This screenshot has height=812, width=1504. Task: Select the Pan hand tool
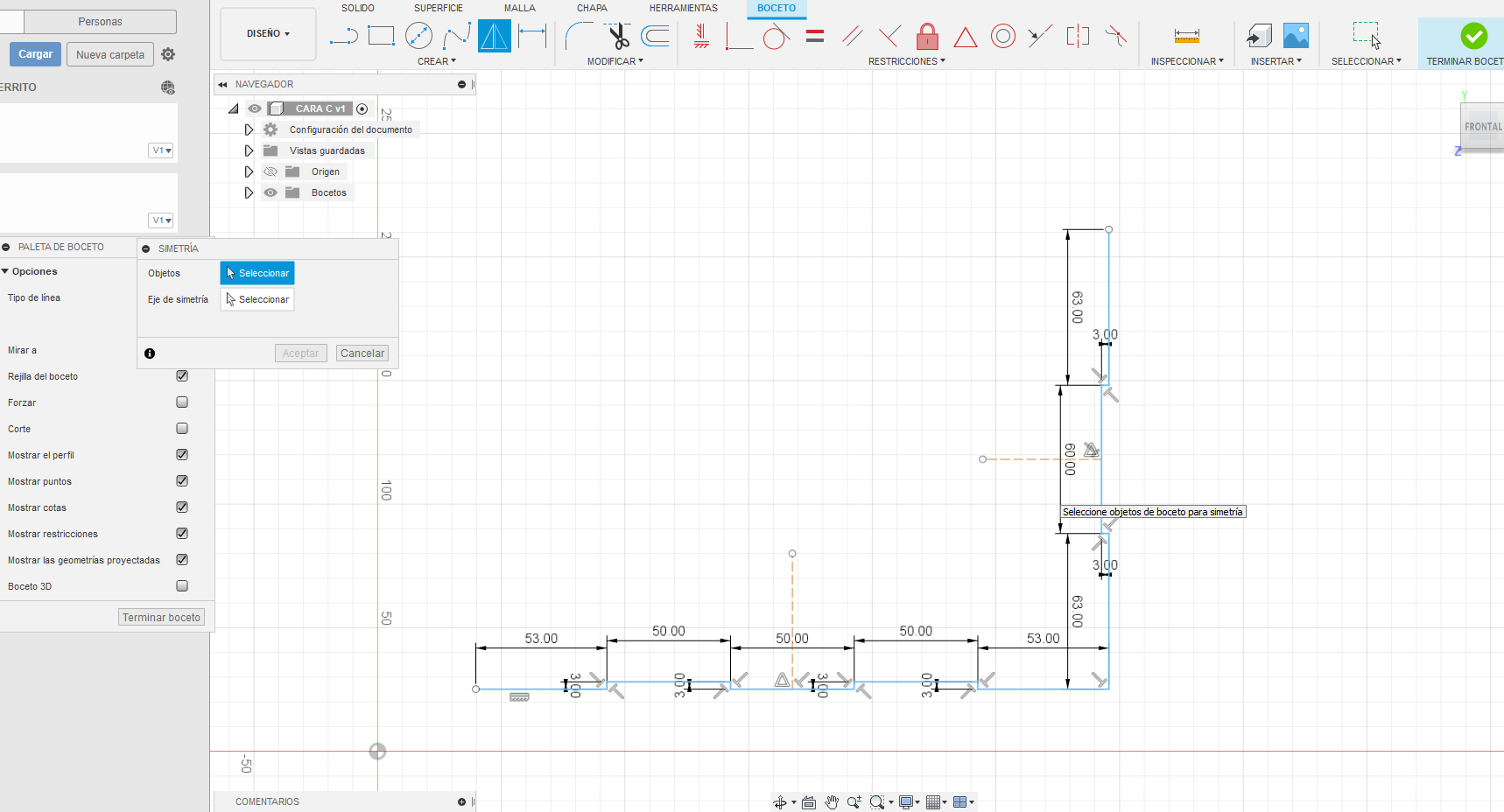[x=832, y=802]
